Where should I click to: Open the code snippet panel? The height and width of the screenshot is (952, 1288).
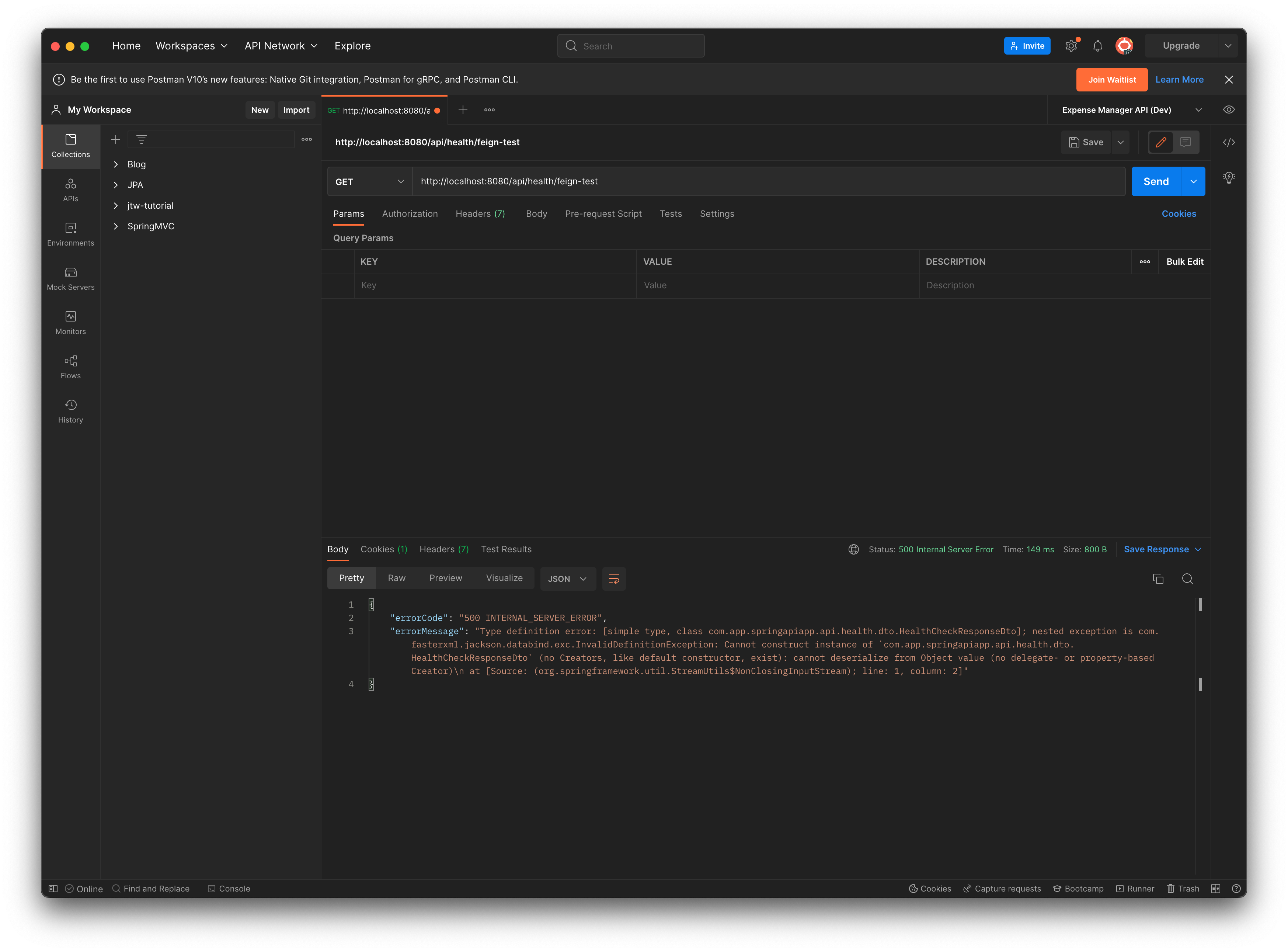pyautogui.click(x=1229, y=142)
